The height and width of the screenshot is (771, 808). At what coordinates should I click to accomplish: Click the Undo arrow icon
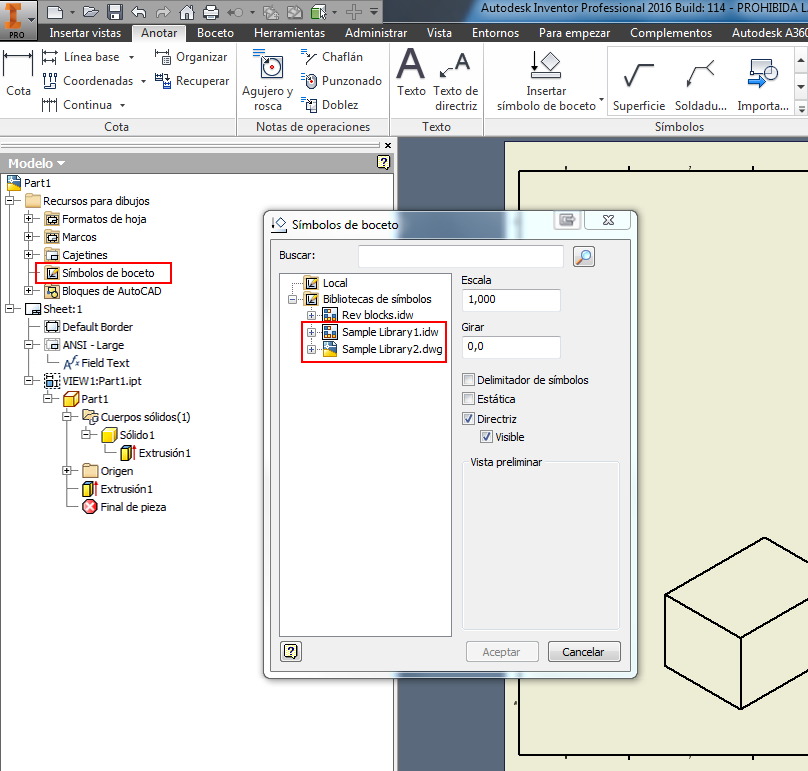coord(139,11)
